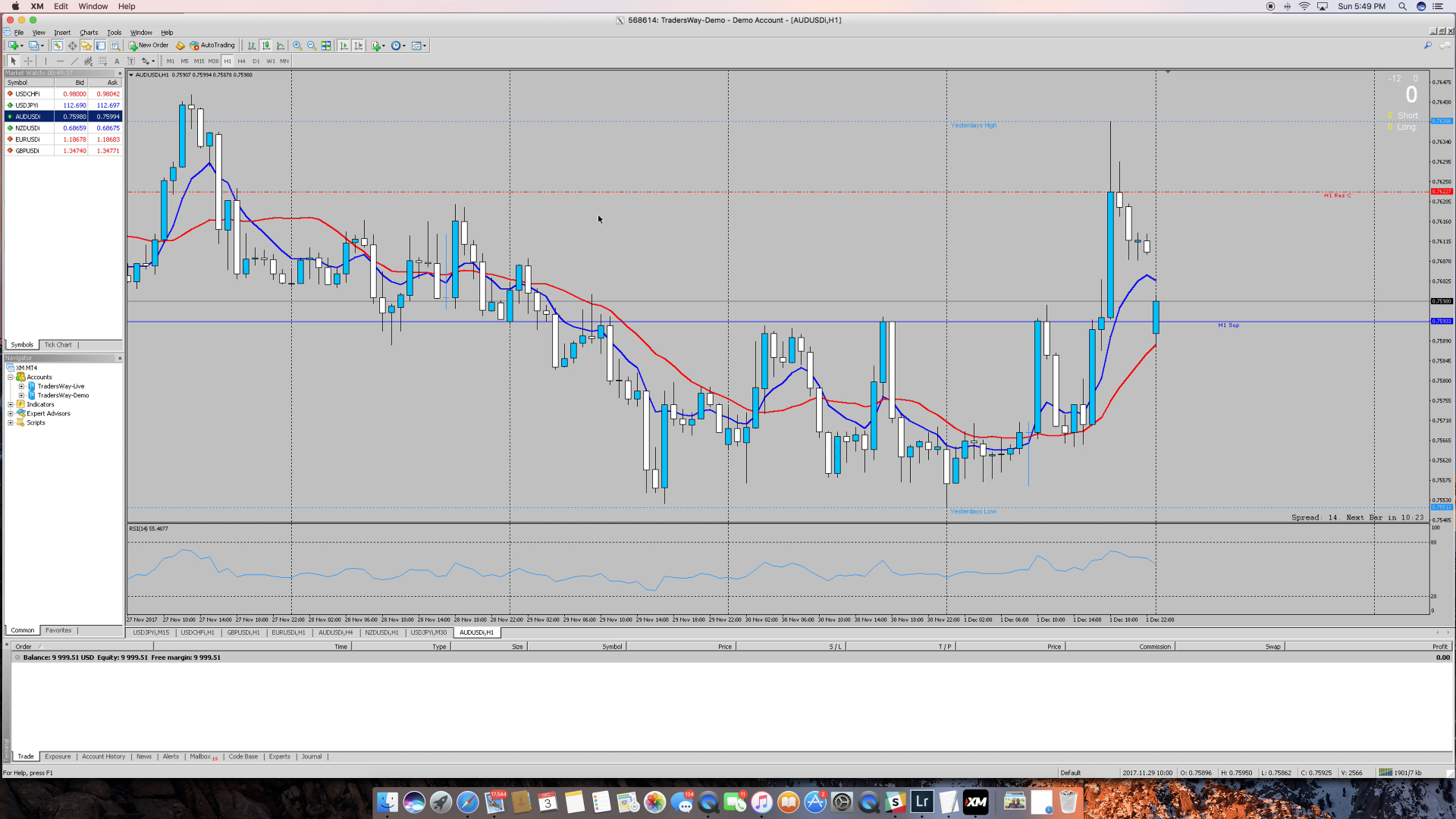Select the Crosshair cursor tool

coord(28,61)
